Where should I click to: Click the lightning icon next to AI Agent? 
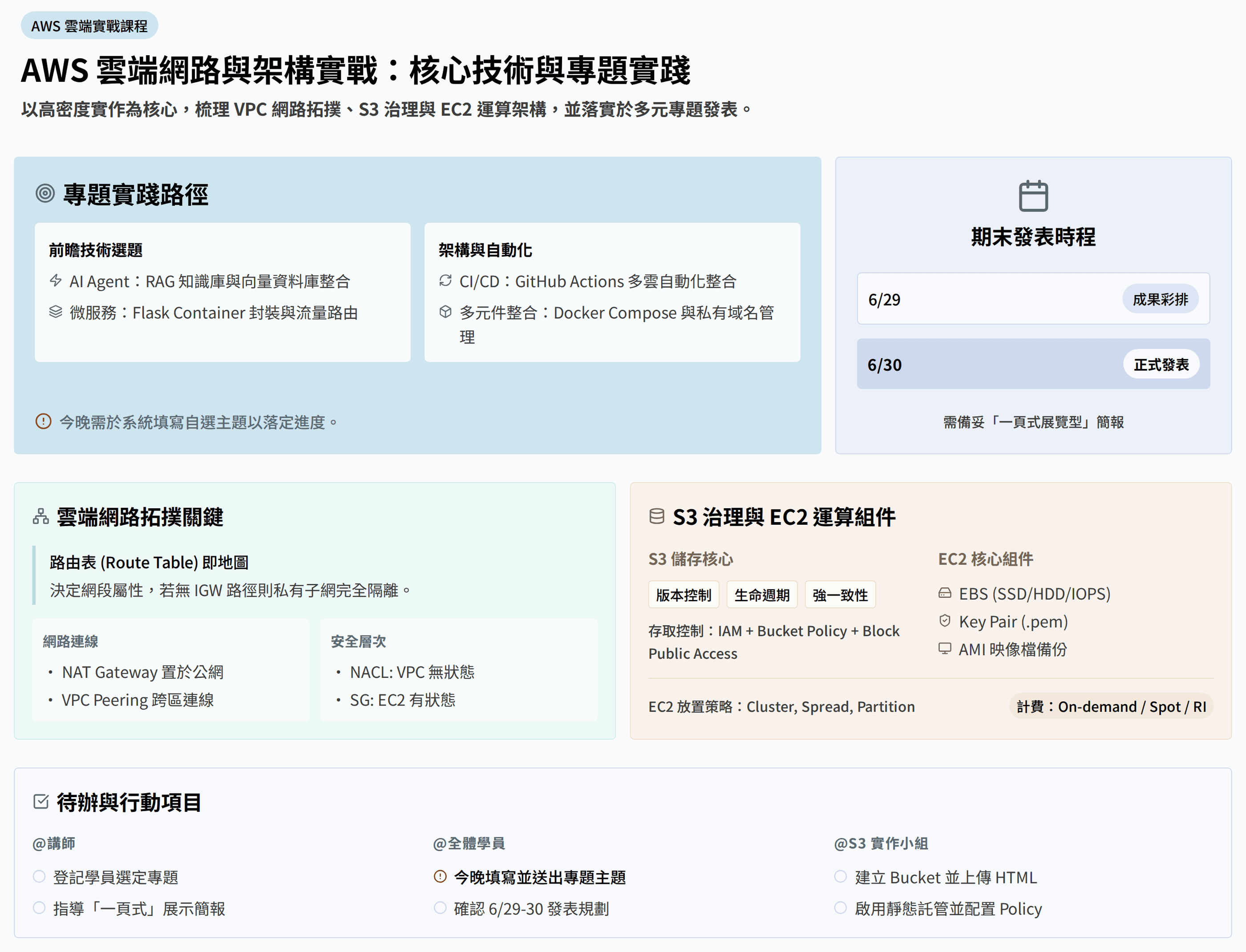(x=56, y=280)
